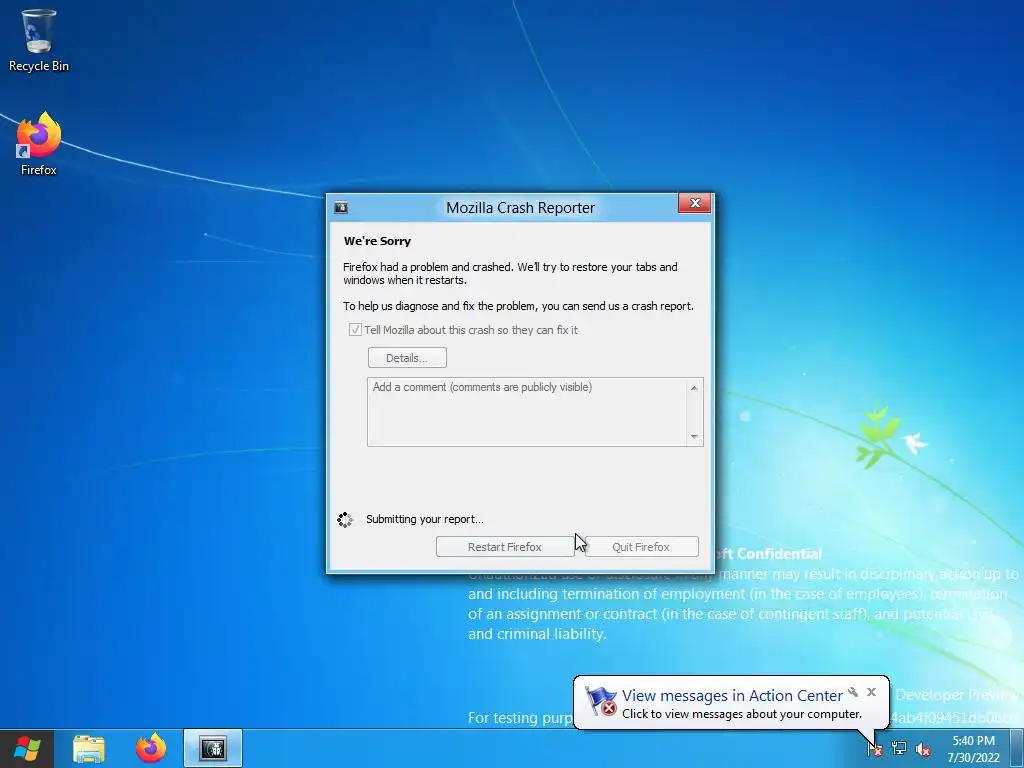This screenshot has width=1024, height=768.
Task: Open the clock showing 5:40 PM
Action: (x=973, y=749)
